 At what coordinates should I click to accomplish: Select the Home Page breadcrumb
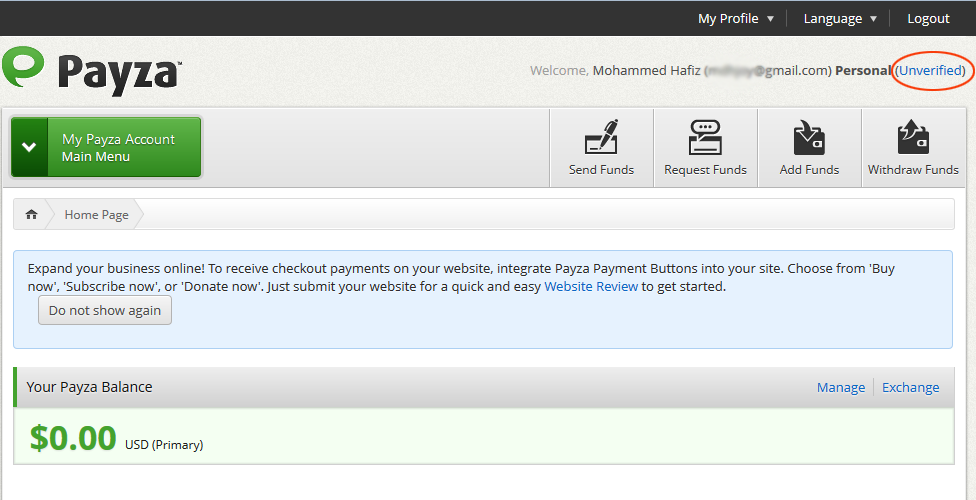coord(96,215)
